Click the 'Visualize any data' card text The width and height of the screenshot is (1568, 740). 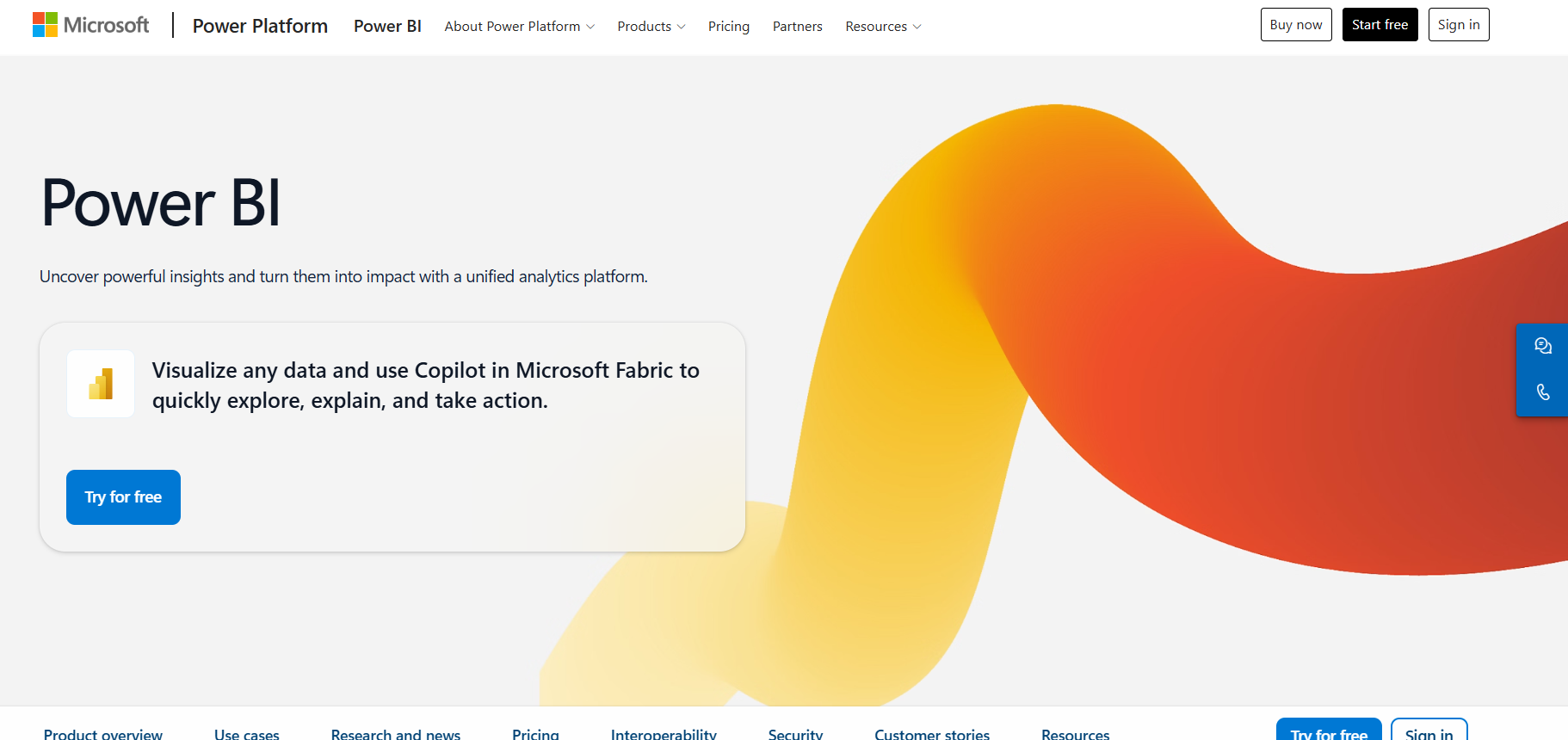point(426,385)
